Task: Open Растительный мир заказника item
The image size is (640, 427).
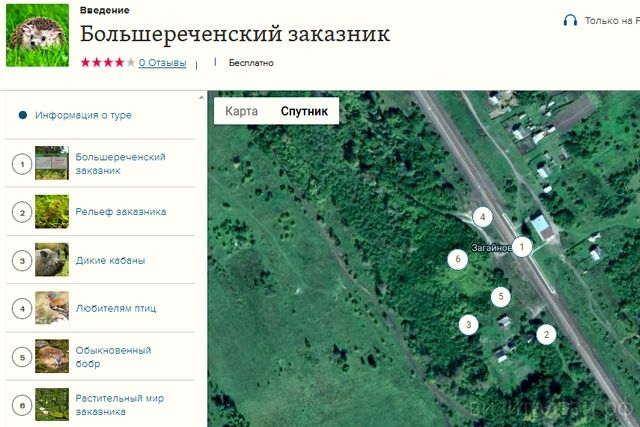Action: pyautogui.click(x=100, y=404)
